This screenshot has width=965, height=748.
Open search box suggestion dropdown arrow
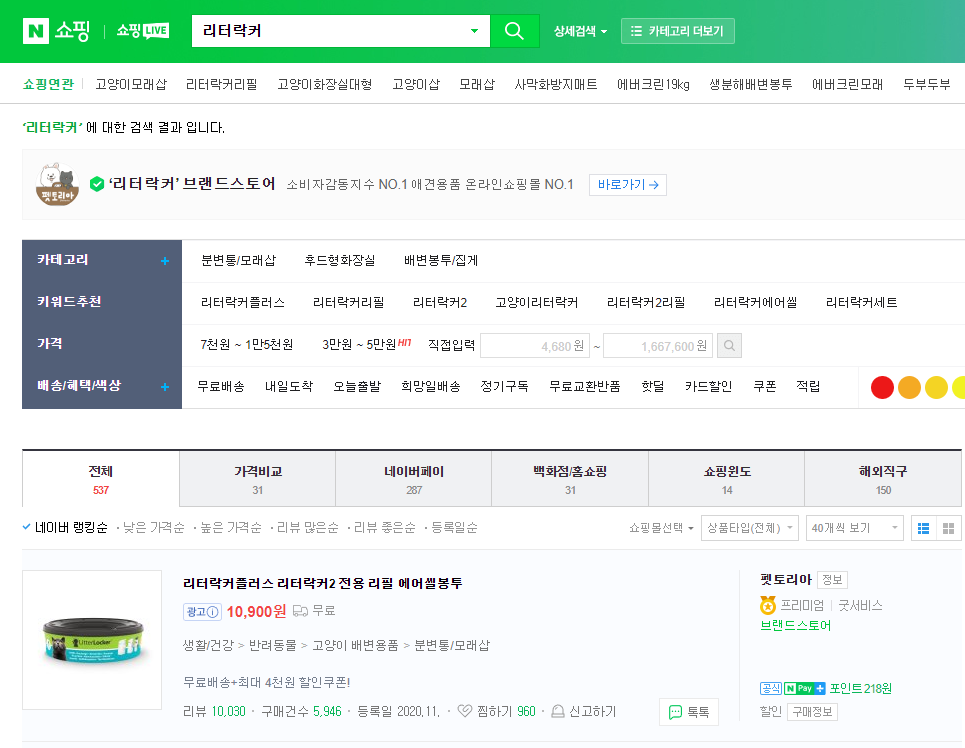474,31
